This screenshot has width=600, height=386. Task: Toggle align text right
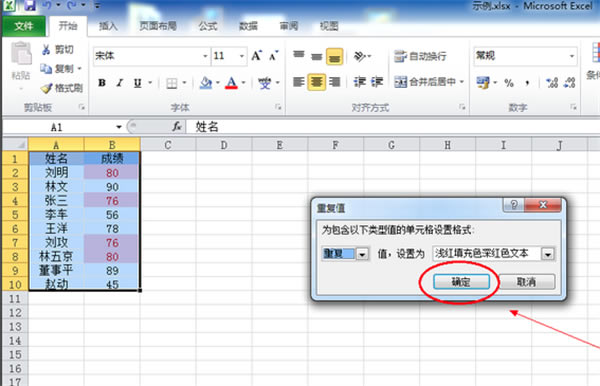point(334,82)
